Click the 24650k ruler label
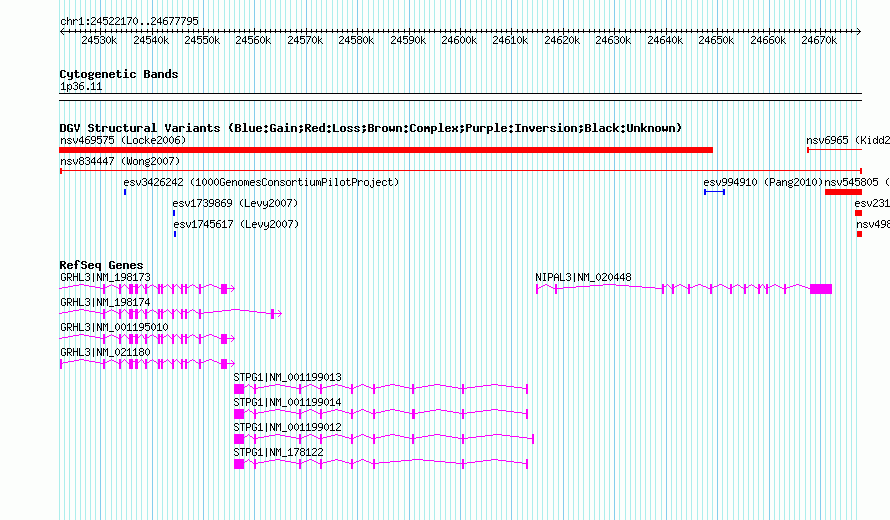 (716, 40)
